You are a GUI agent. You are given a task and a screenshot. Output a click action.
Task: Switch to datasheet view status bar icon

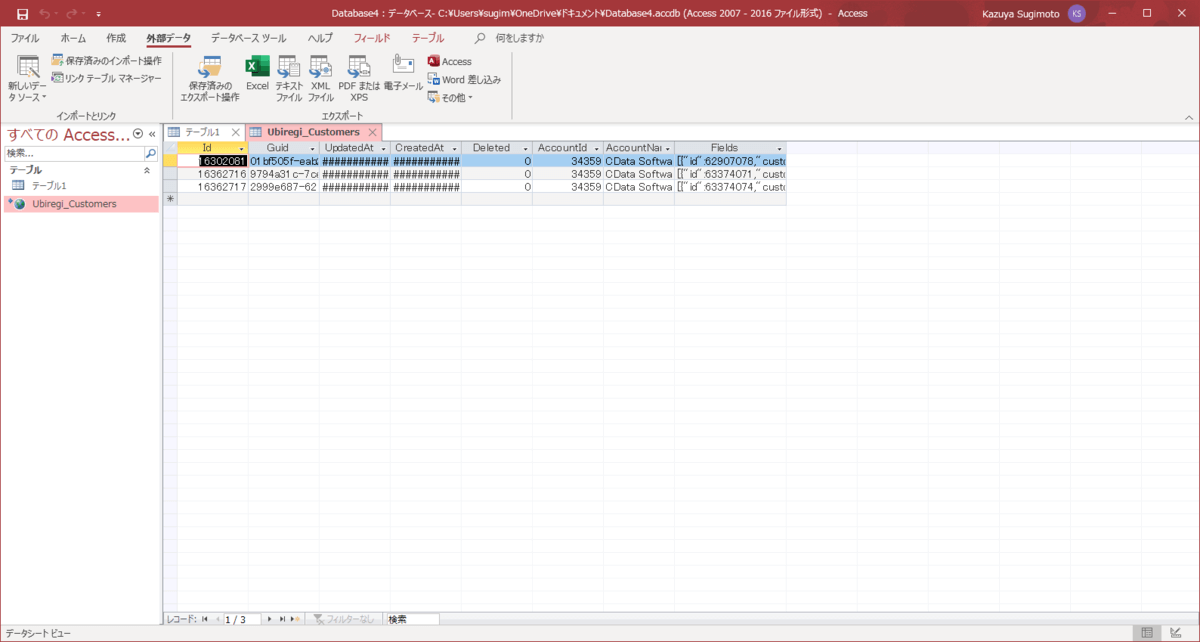[1147, 633]
